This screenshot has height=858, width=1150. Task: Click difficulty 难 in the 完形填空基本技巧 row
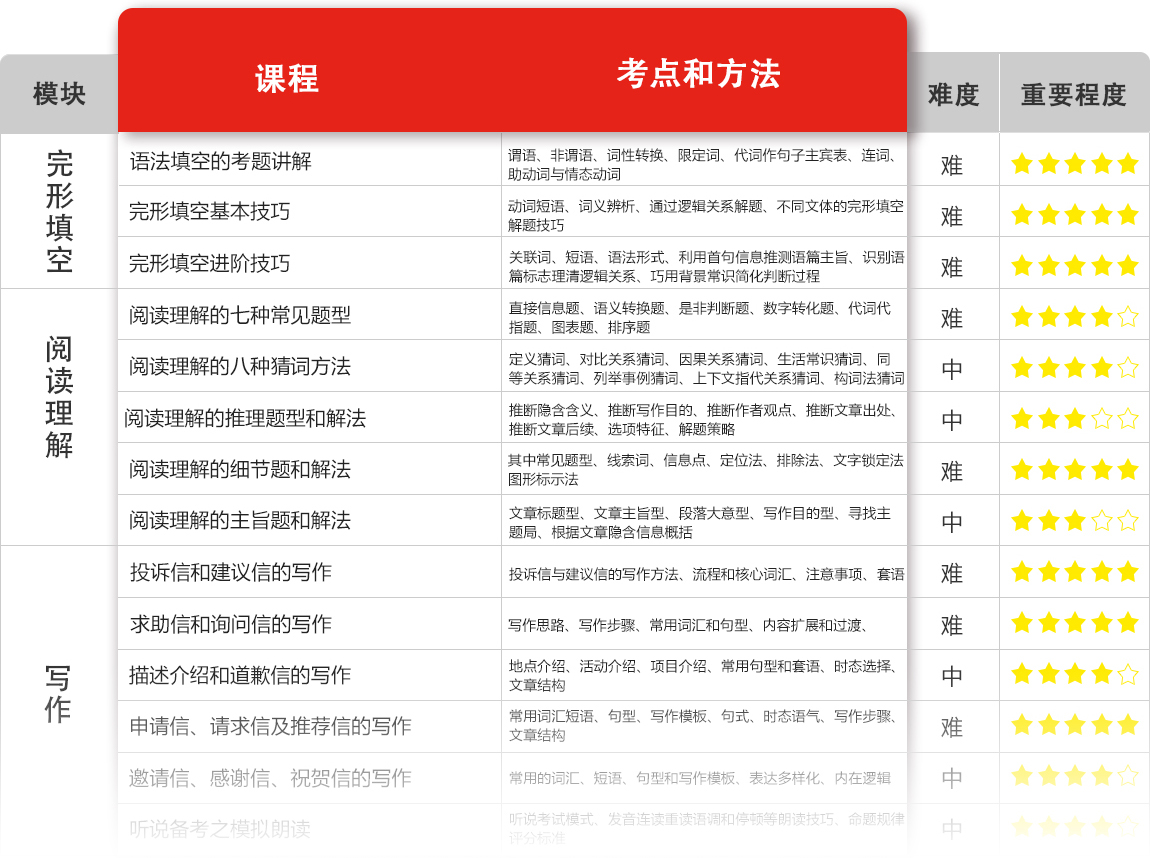coord(952,216)
